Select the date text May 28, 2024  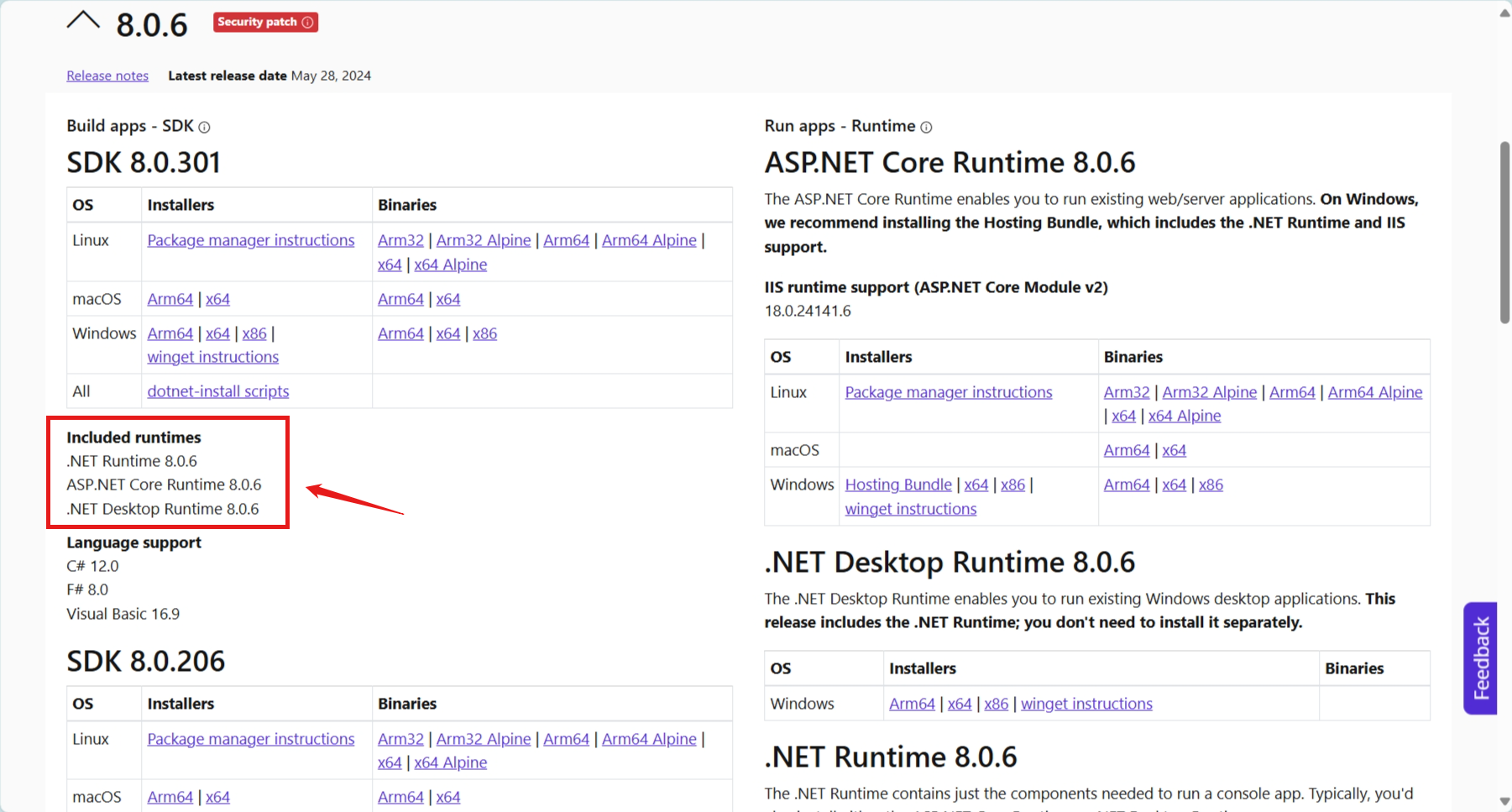point(331,76)
